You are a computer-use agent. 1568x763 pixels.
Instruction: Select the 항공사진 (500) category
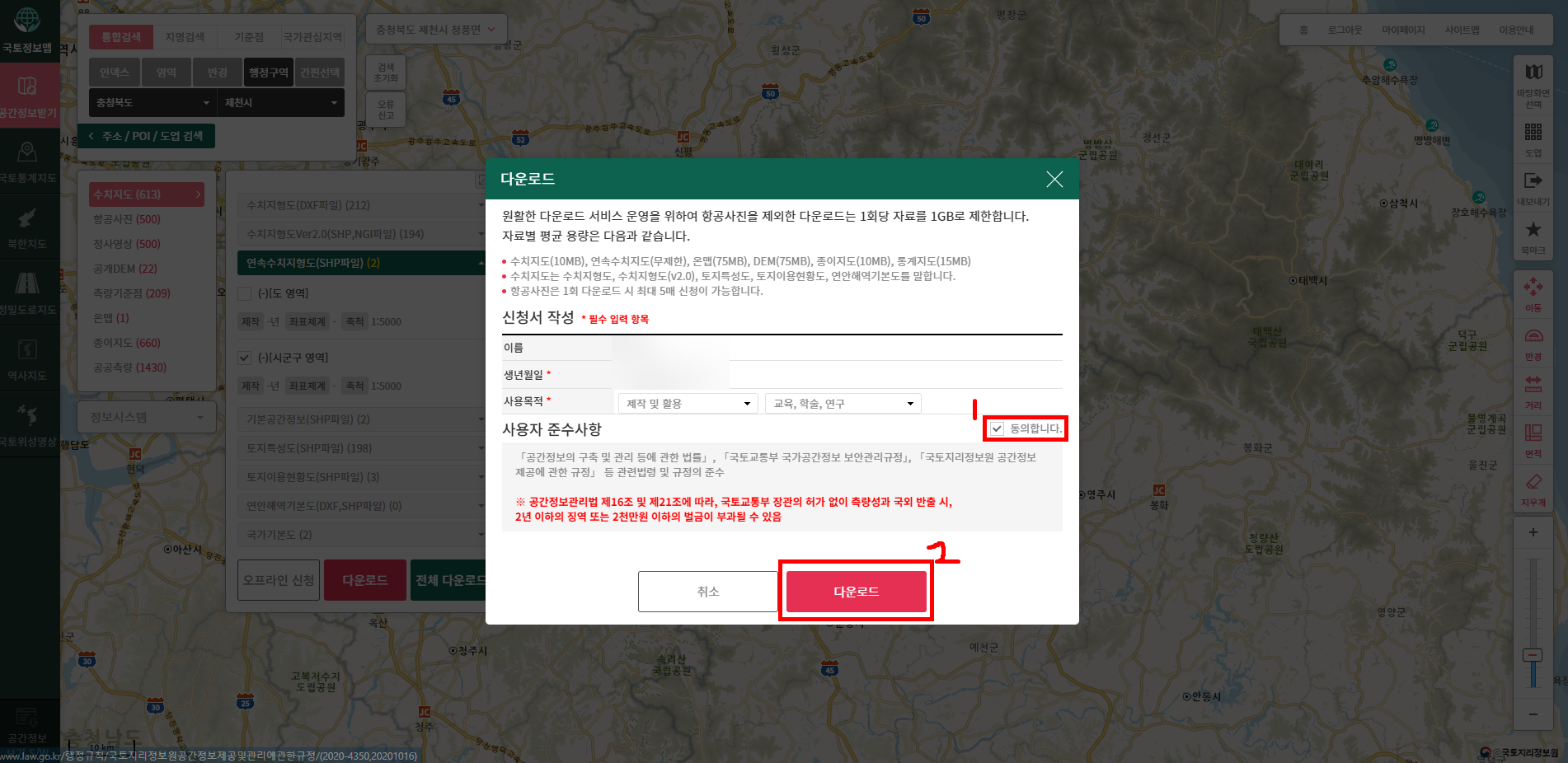pos(127,219)
